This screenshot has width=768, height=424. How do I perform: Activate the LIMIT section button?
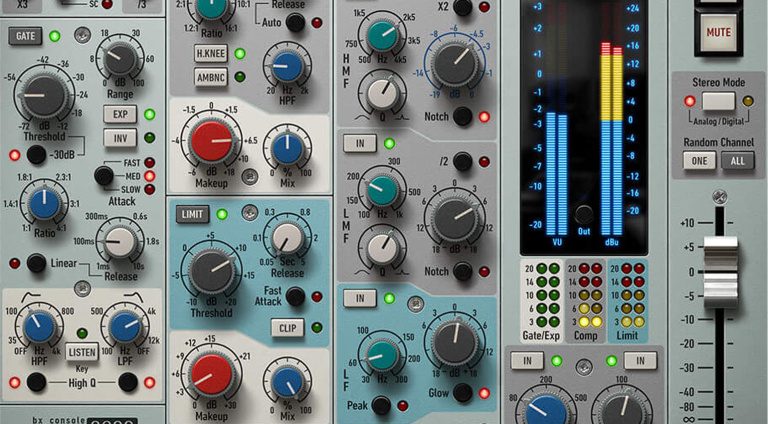pyautogui.click(x=193, y=214)
